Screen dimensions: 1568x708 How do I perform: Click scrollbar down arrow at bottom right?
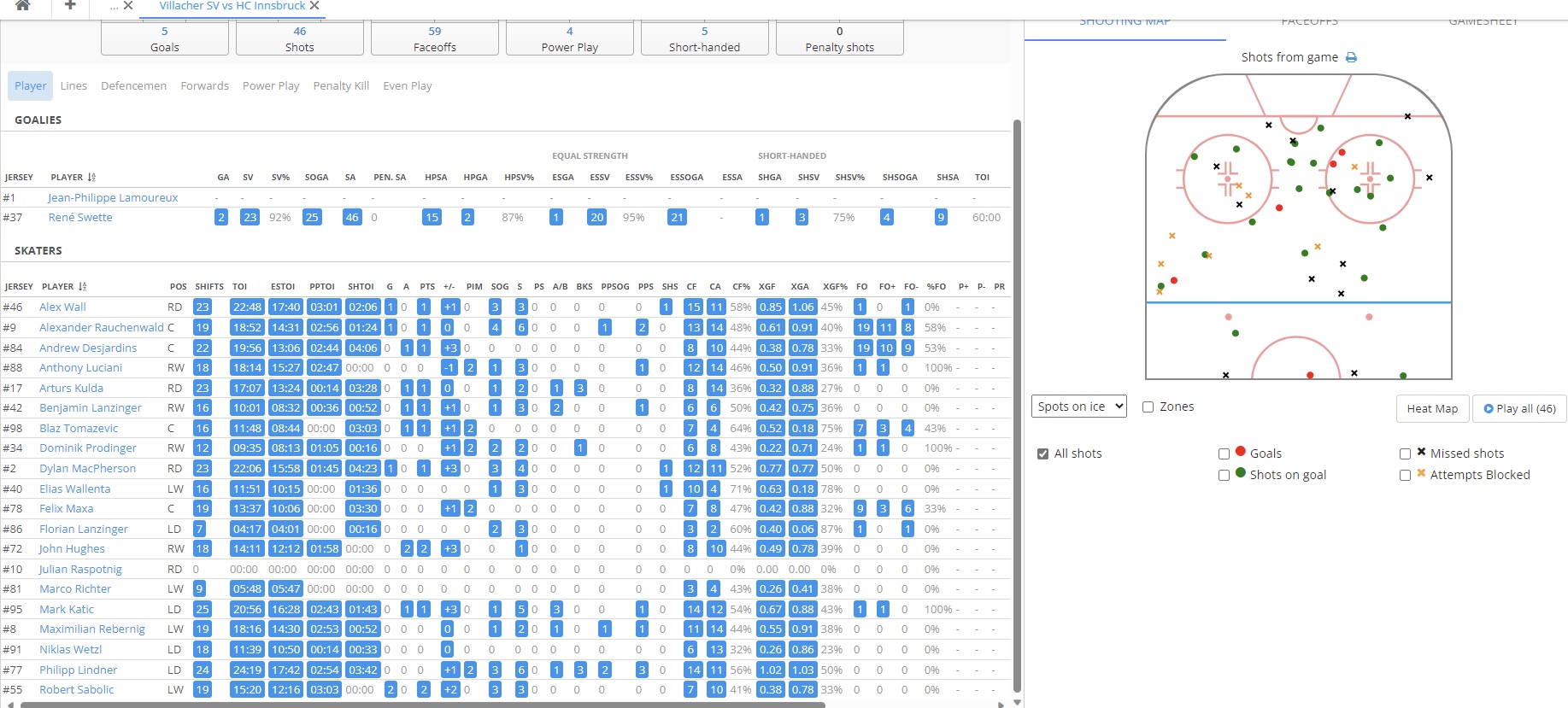click(1017, 702)
